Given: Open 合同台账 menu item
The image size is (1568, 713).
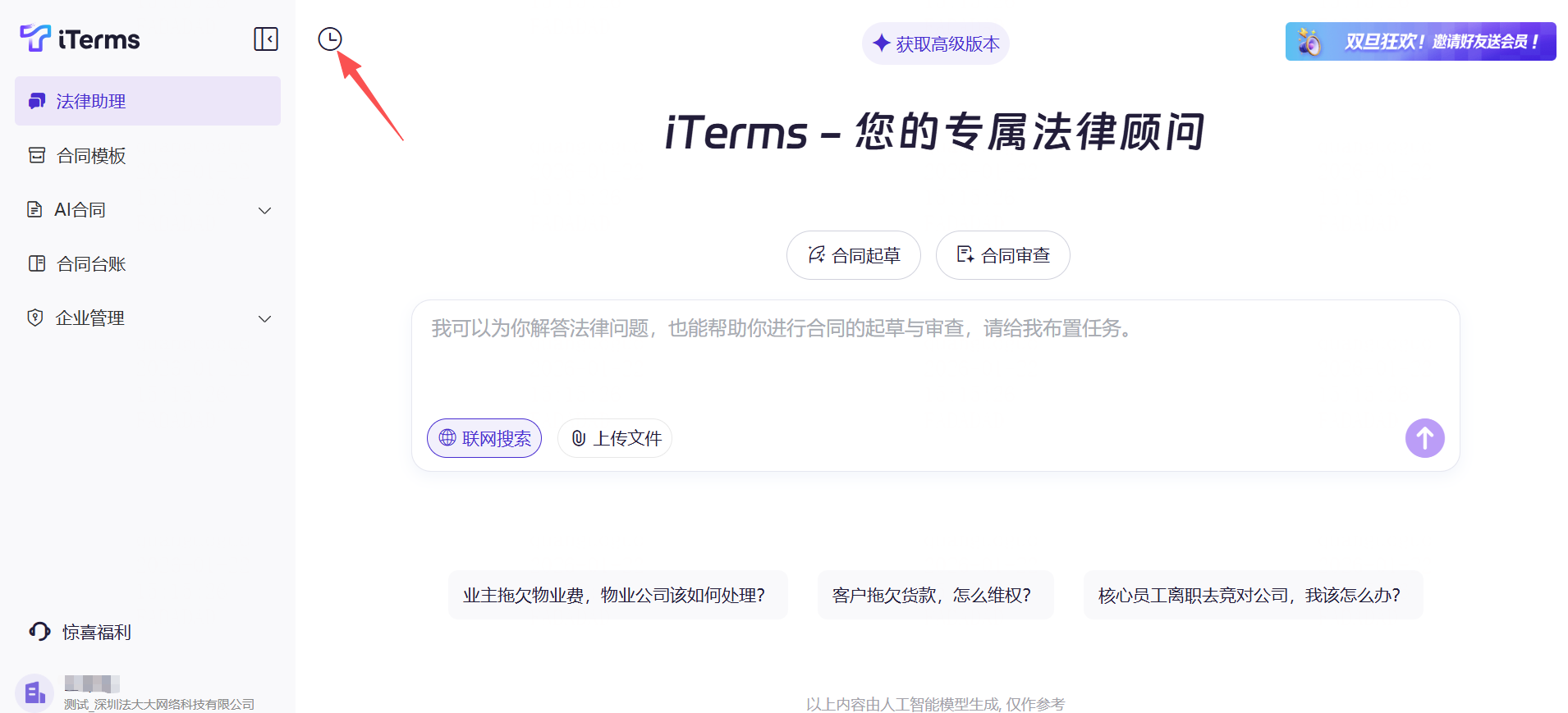Looking at the screenshot, I should 148,263.
